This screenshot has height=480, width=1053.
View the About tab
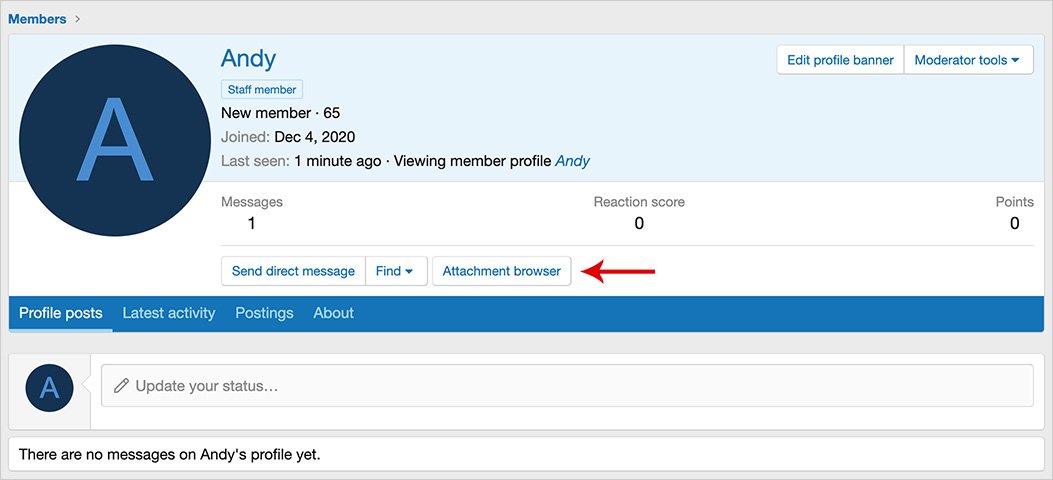[x=333, y=313]
